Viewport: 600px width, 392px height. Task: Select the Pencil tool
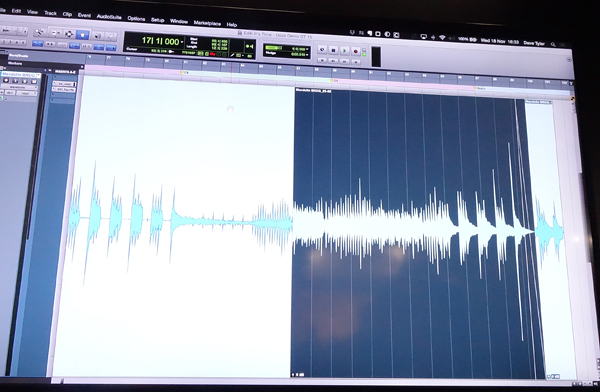coord(111,36)
